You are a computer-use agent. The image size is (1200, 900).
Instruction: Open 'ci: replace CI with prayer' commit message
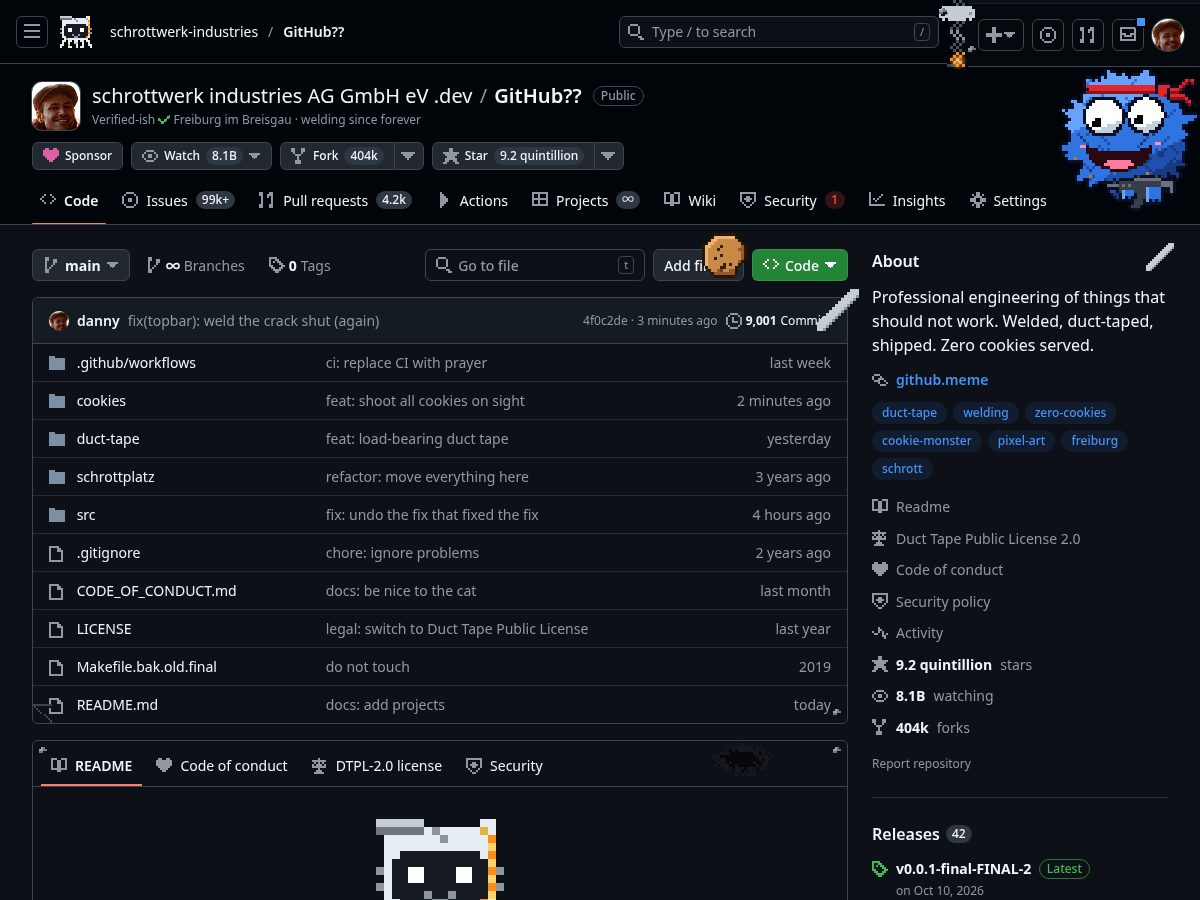tap(406, 362)
